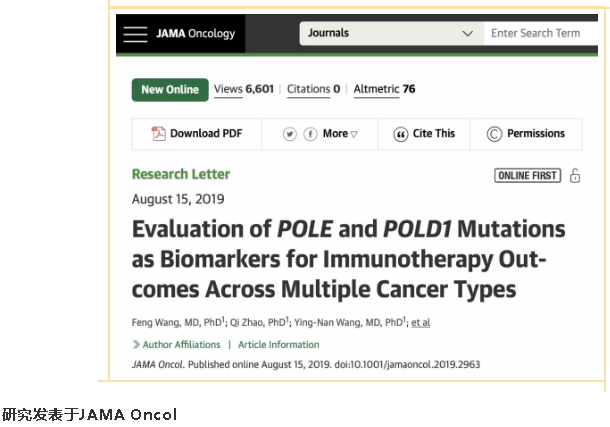This screenshot has width=610, height=427.
Task: Open the hamburger navigation menu
Action: point(135,34)
